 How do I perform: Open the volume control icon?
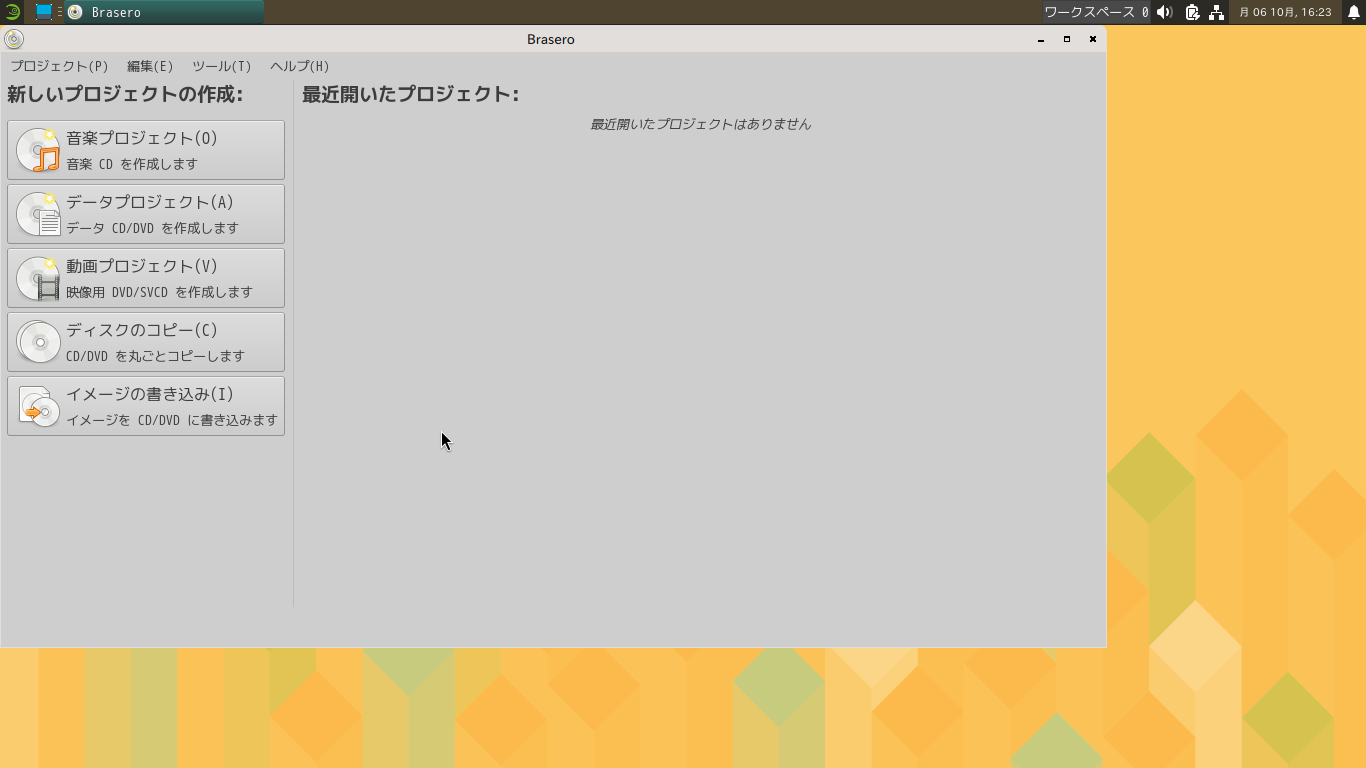[x=1165, y=12]
